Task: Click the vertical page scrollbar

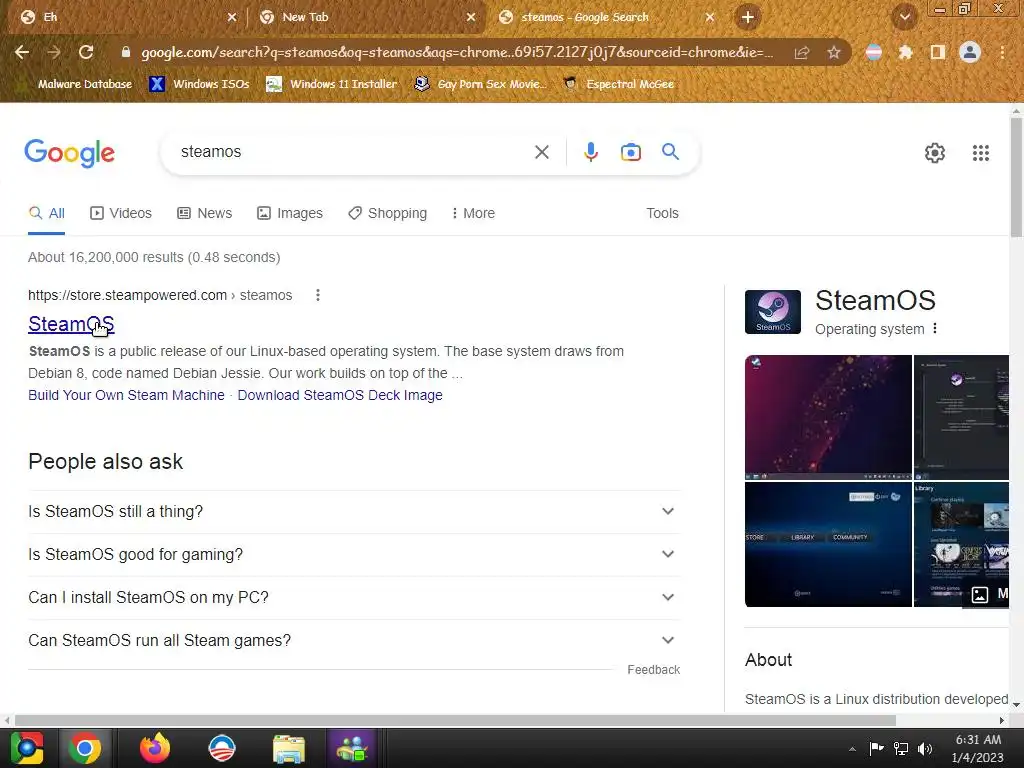Action: [x=1016, y=178]
